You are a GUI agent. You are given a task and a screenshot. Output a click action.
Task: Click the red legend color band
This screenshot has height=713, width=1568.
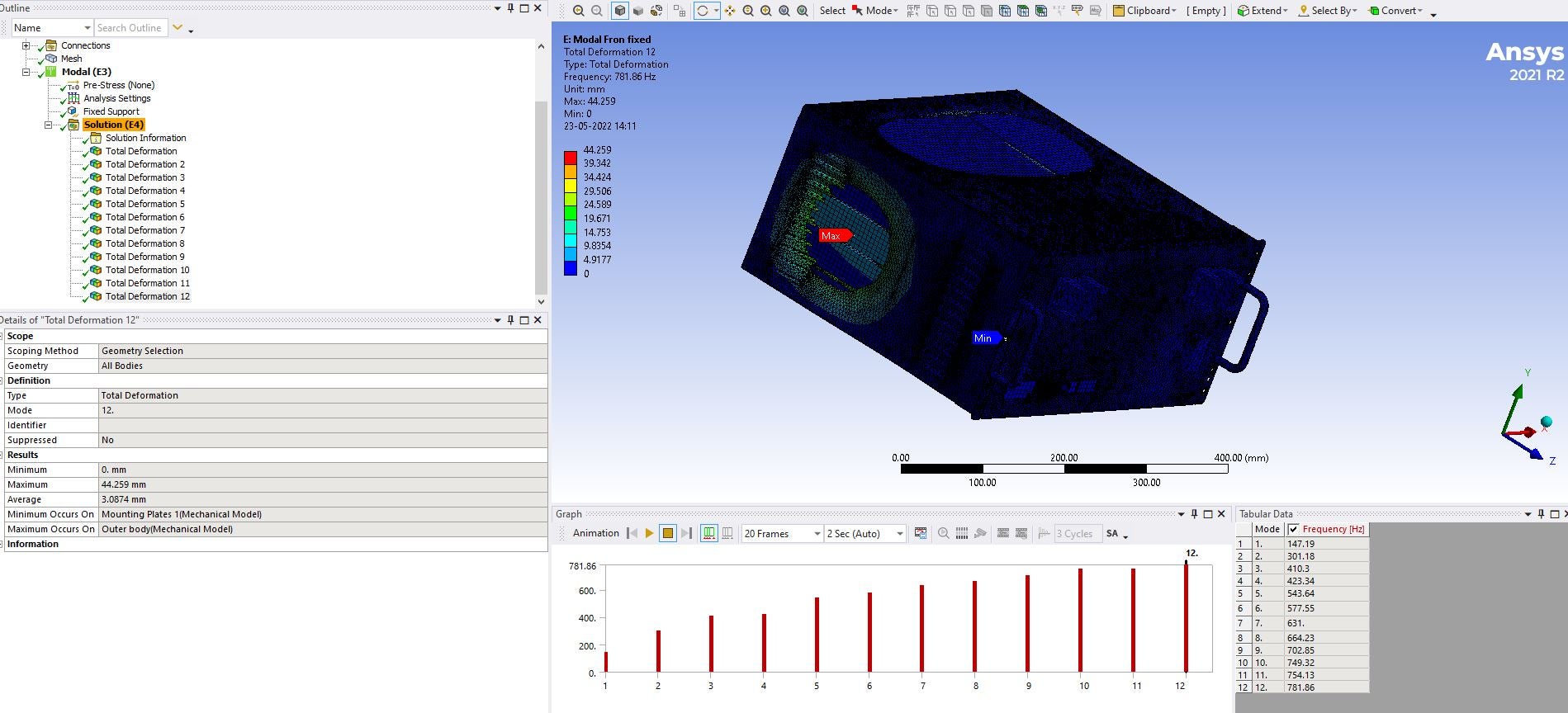pos(571,157)
